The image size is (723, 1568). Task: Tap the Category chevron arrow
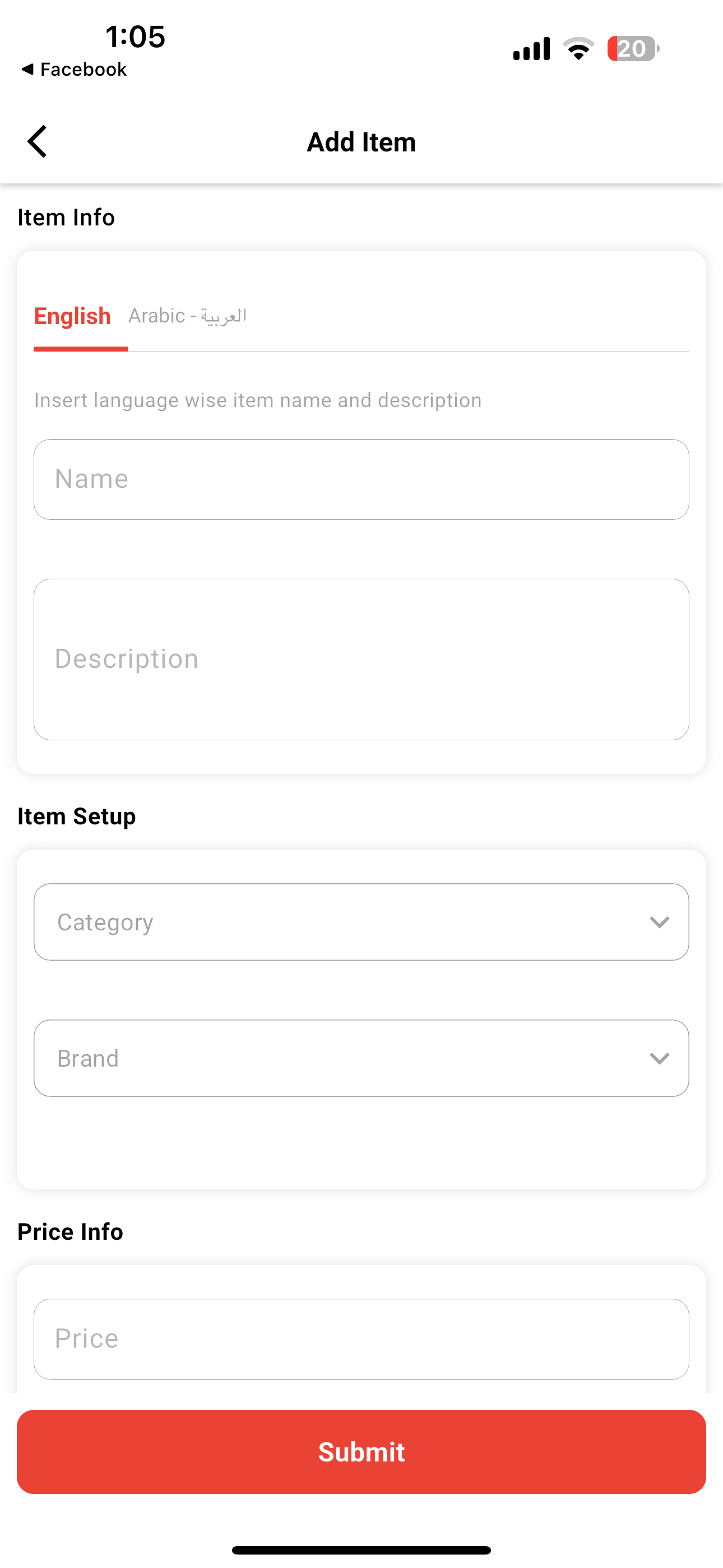(x=659, y=922)
